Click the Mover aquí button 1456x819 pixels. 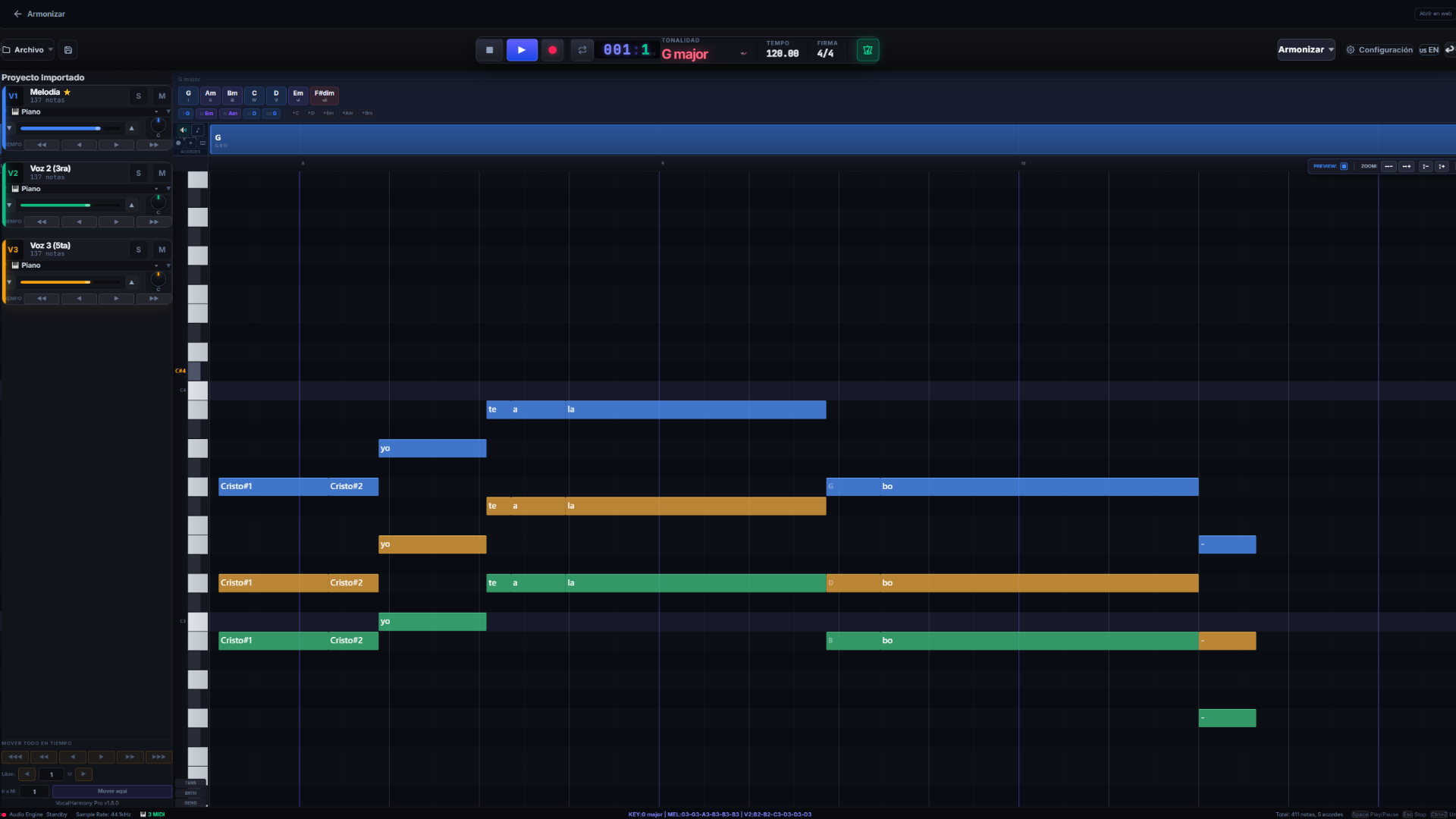tap(111, 791)
